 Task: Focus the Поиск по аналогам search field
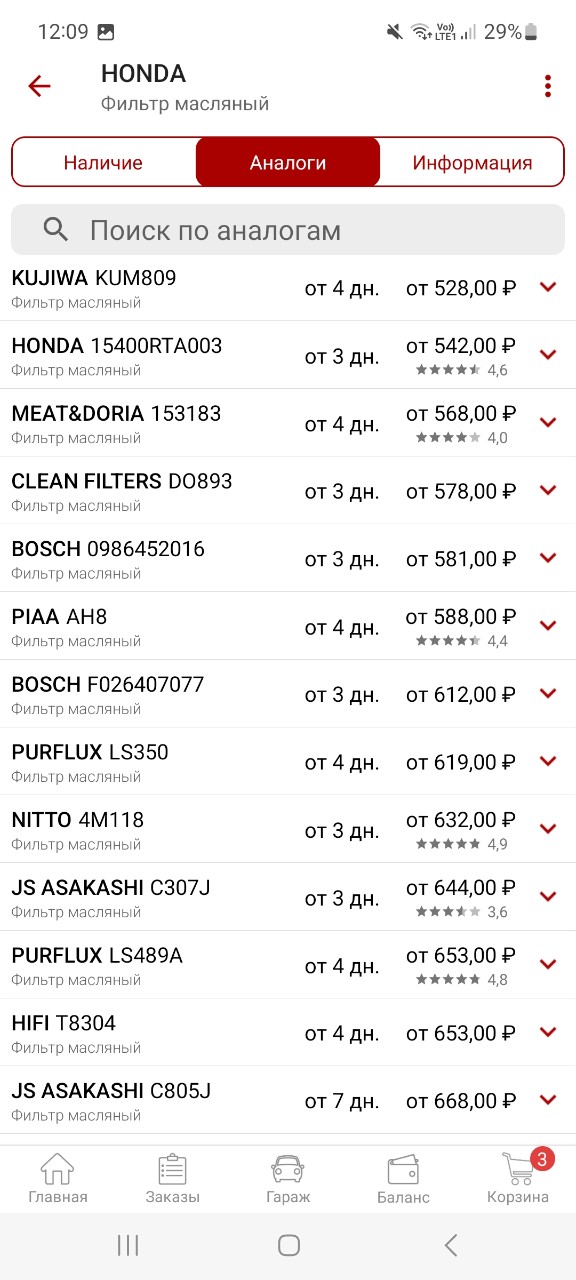click(x=288, y=230)
